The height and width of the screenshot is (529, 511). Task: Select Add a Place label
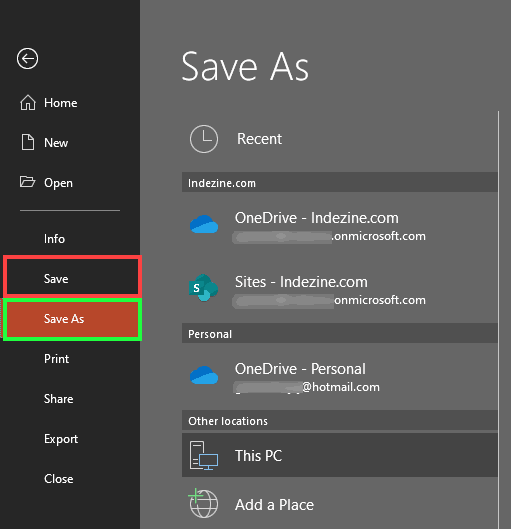274,505
